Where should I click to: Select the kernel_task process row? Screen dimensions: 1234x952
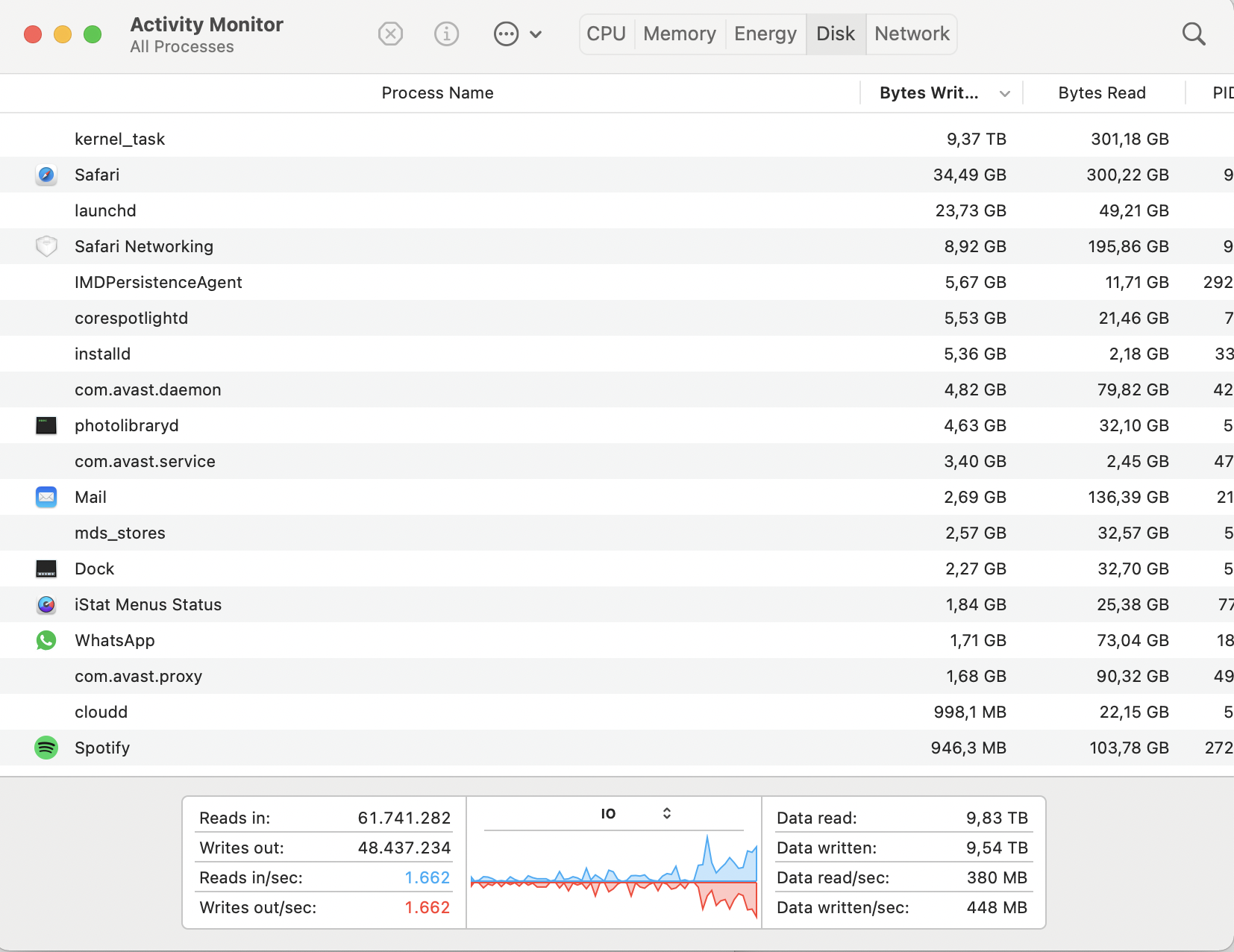click(x=617, y=139)
